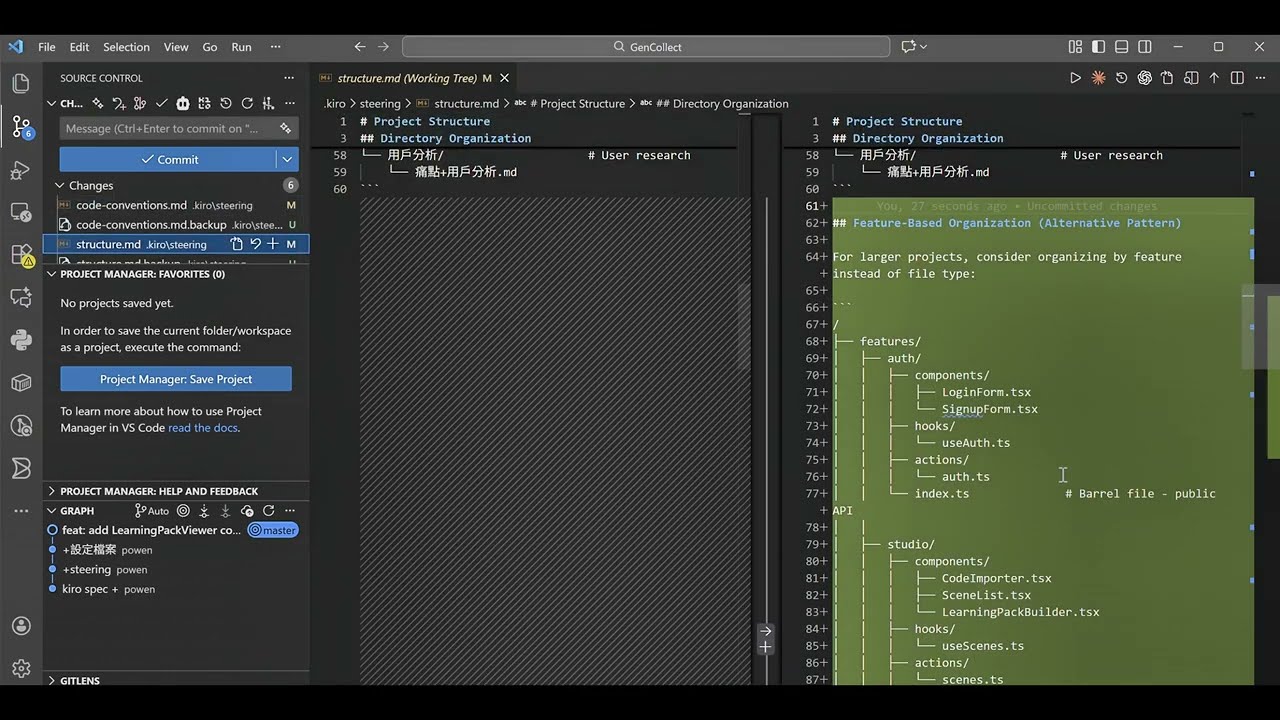Screen dimensions: 1280x720
Task: Toggle Auto branch filter in Graph
Action: click(x=152, y=510)
